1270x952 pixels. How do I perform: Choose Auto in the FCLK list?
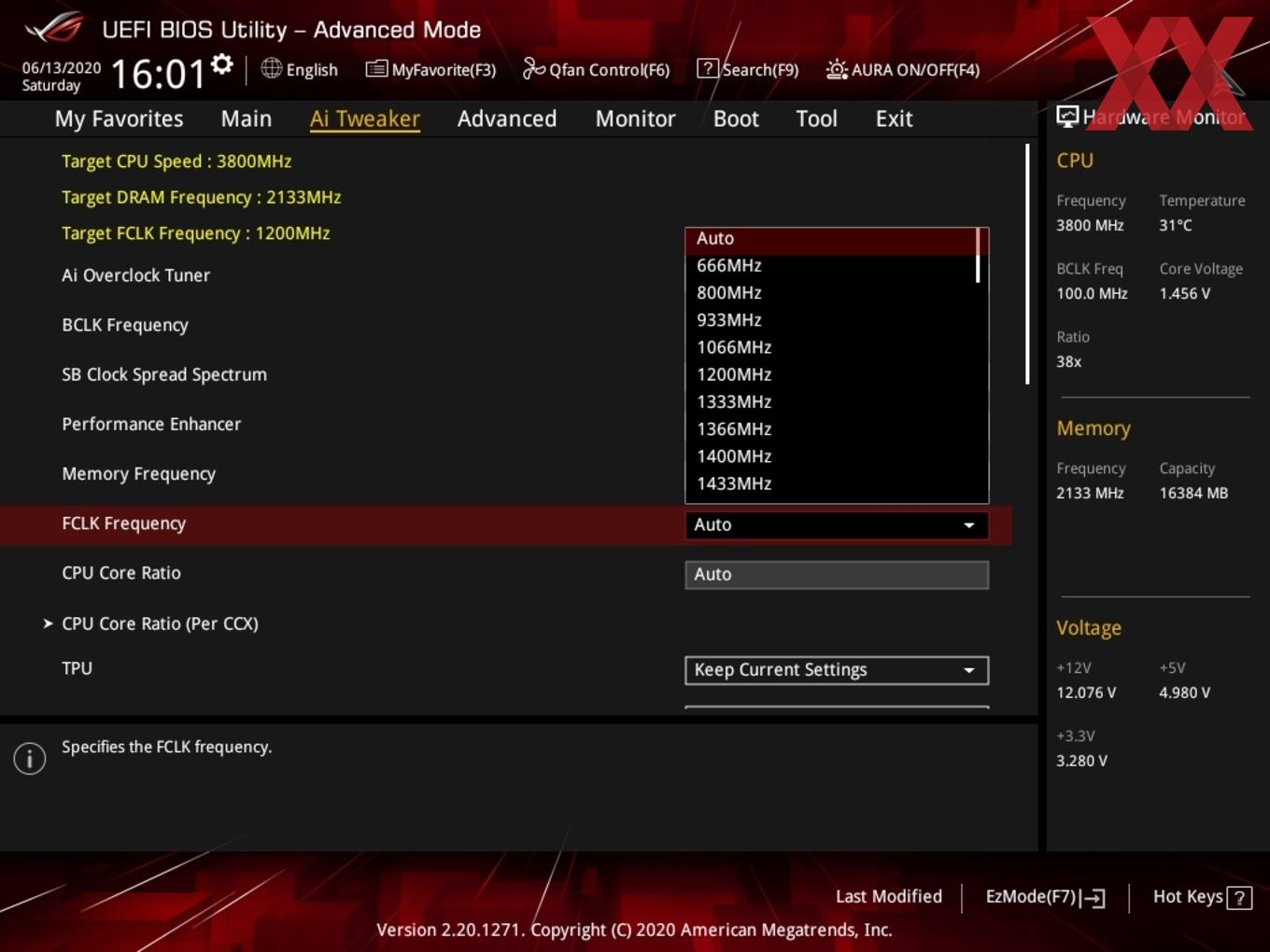coord(831,239)
